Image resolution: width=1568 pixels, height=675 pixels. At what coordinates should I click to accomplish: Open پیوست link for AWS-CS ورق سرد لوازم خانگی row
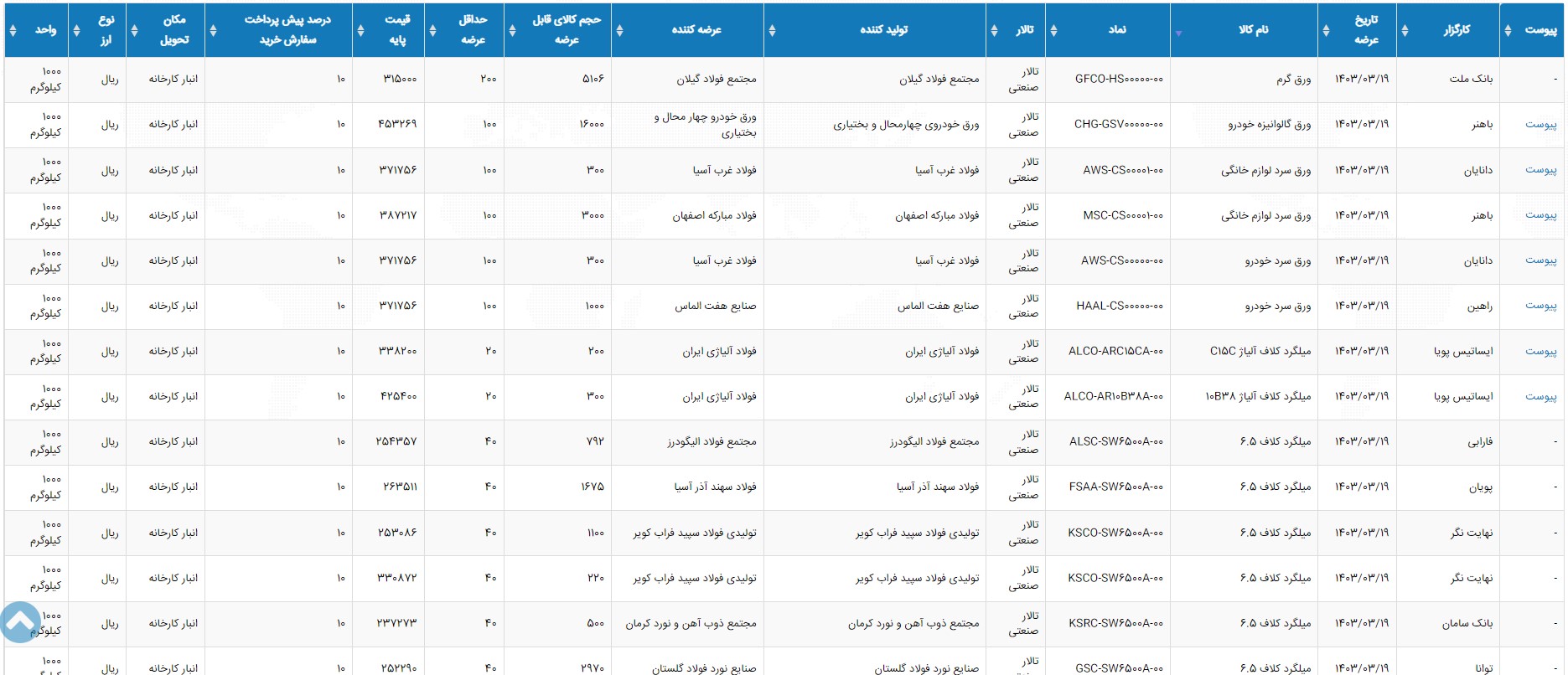click(x=1540, y=169)
